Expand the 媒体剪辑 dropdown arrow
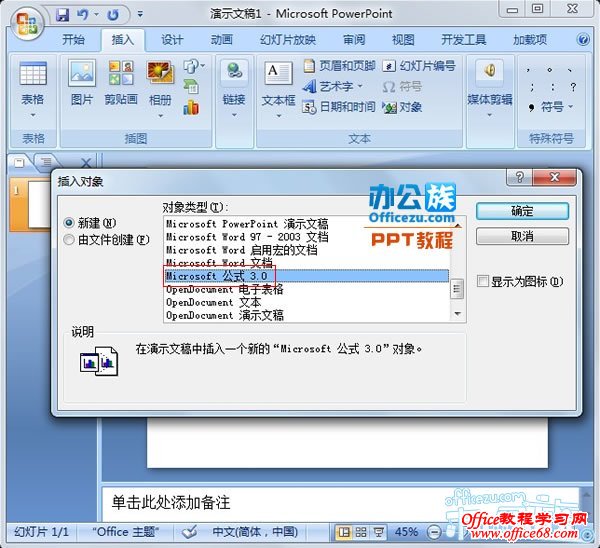This screenshot has width=600, height=548. pos(489,115)
